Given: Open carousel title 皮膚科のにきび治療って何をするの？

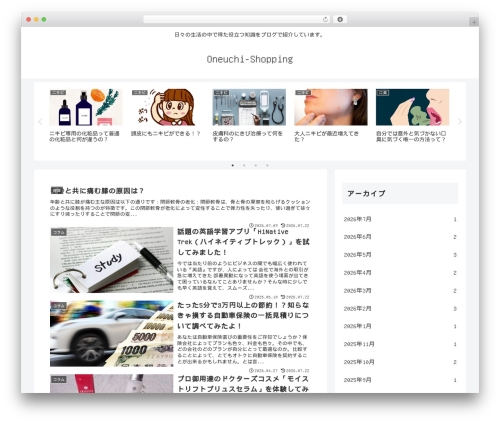Looking at the screenshot, I should click(x=248, y=136).
